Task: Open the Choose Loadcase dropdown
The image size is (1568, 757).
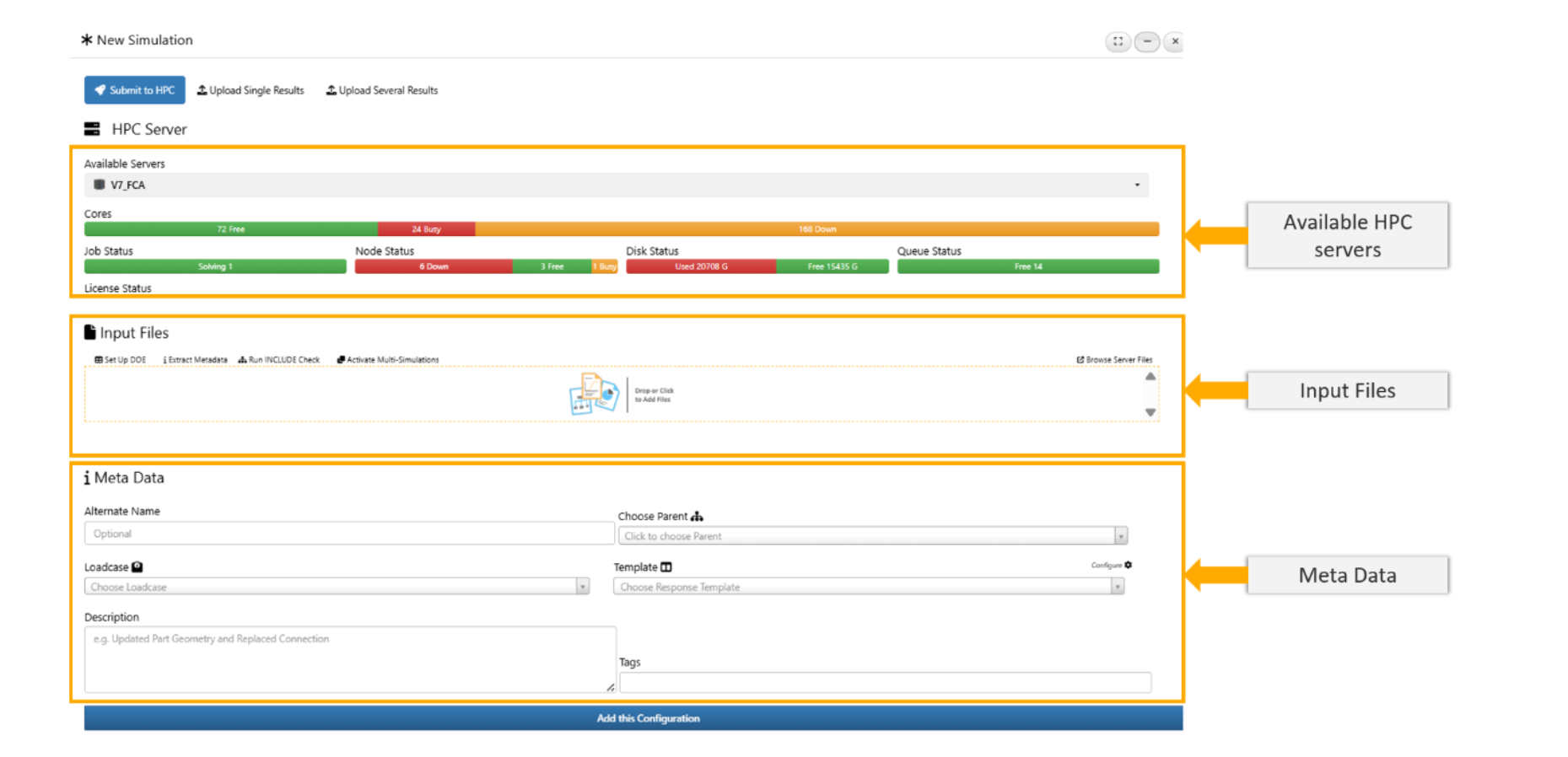Action: click(x=582, y=587)
